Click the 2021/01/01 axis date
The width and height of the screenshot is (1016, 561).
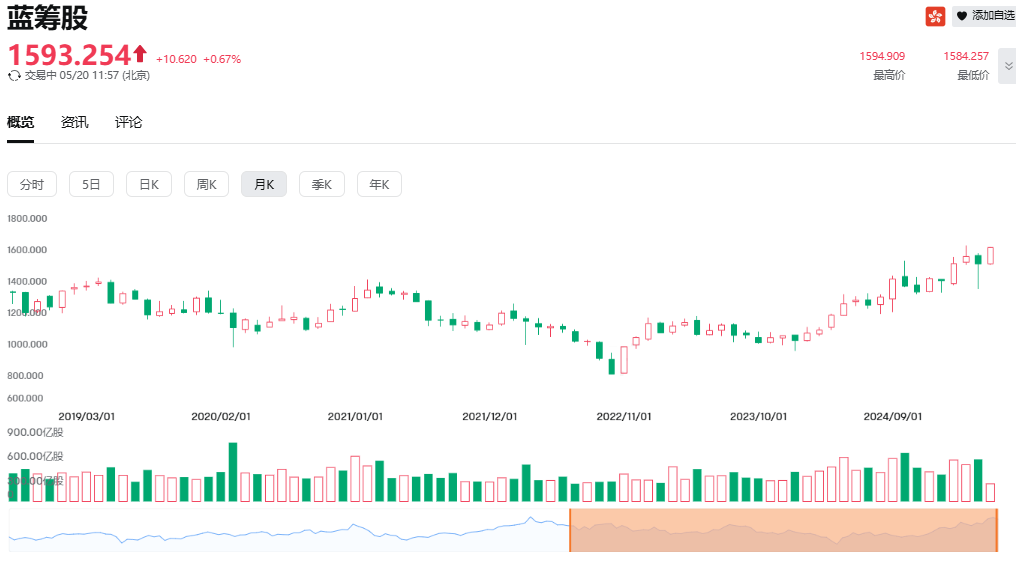355,417
